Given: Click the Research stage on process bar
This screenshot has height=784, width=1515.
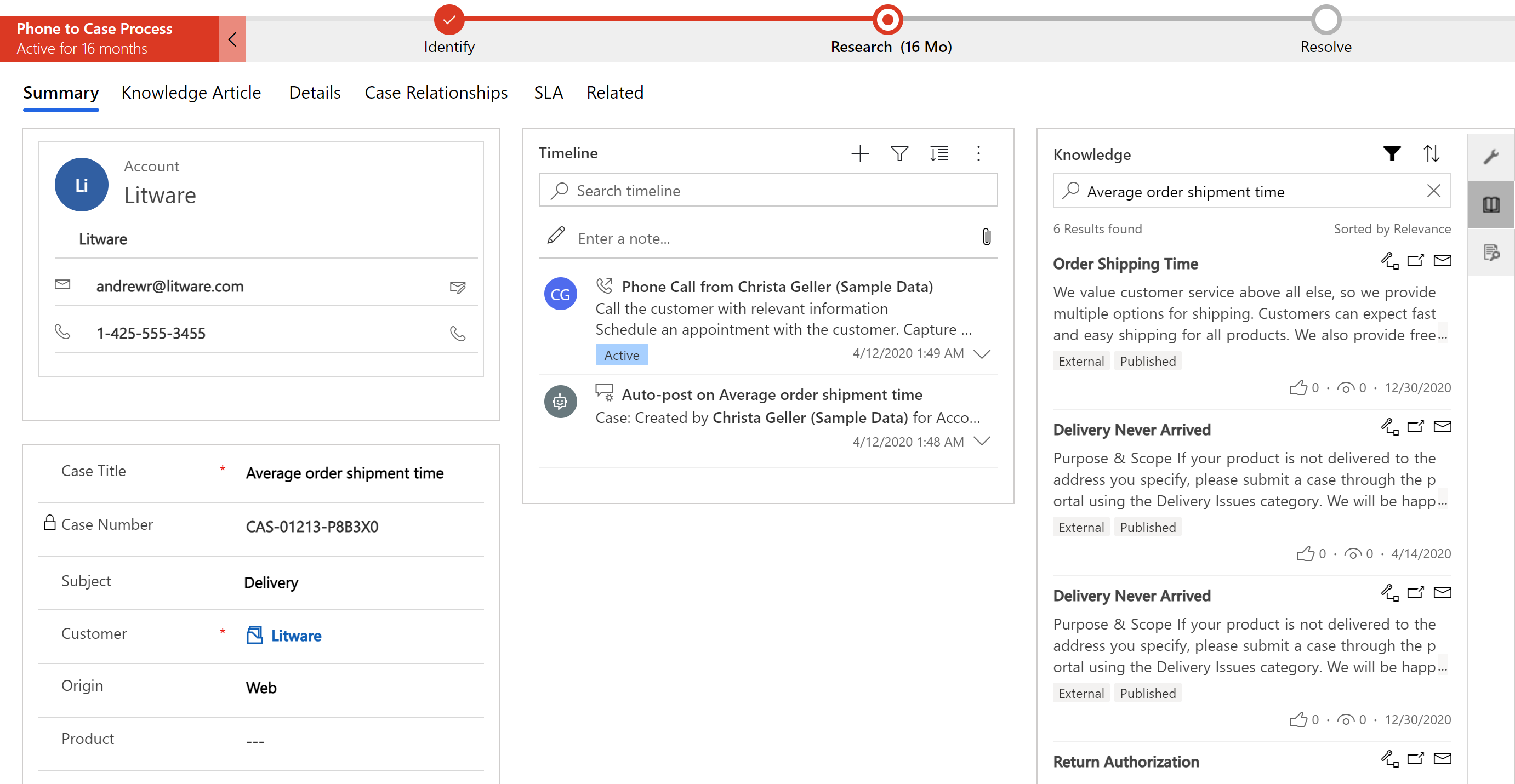Looking at the screenshot, I should pyautogui.click(x=884, y=18).
